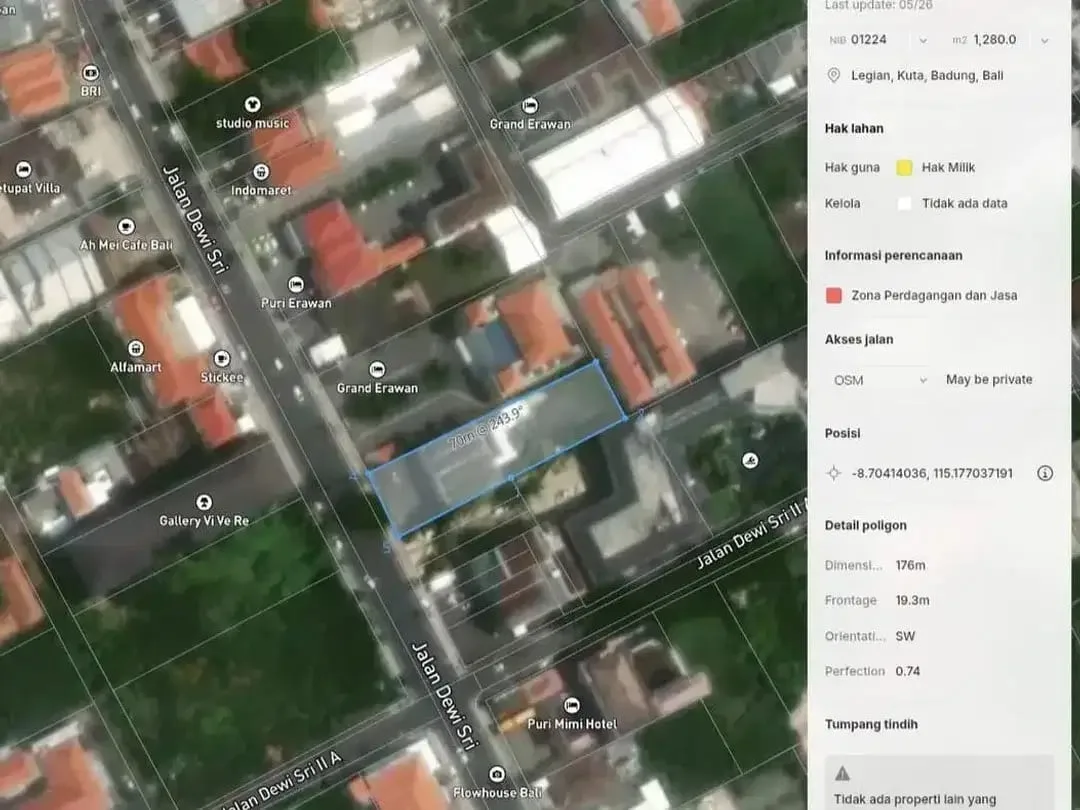Click the Flowhouse Bali marker
Screen dimensions: 1080x810
click(x=497, y=774)
